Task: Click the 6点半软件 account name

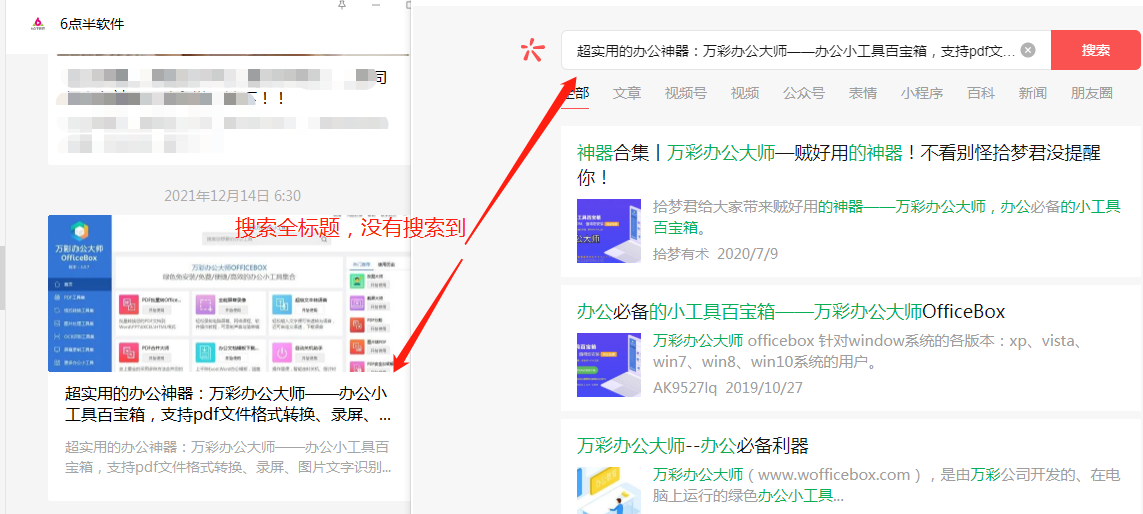Action: pos(92,24)
